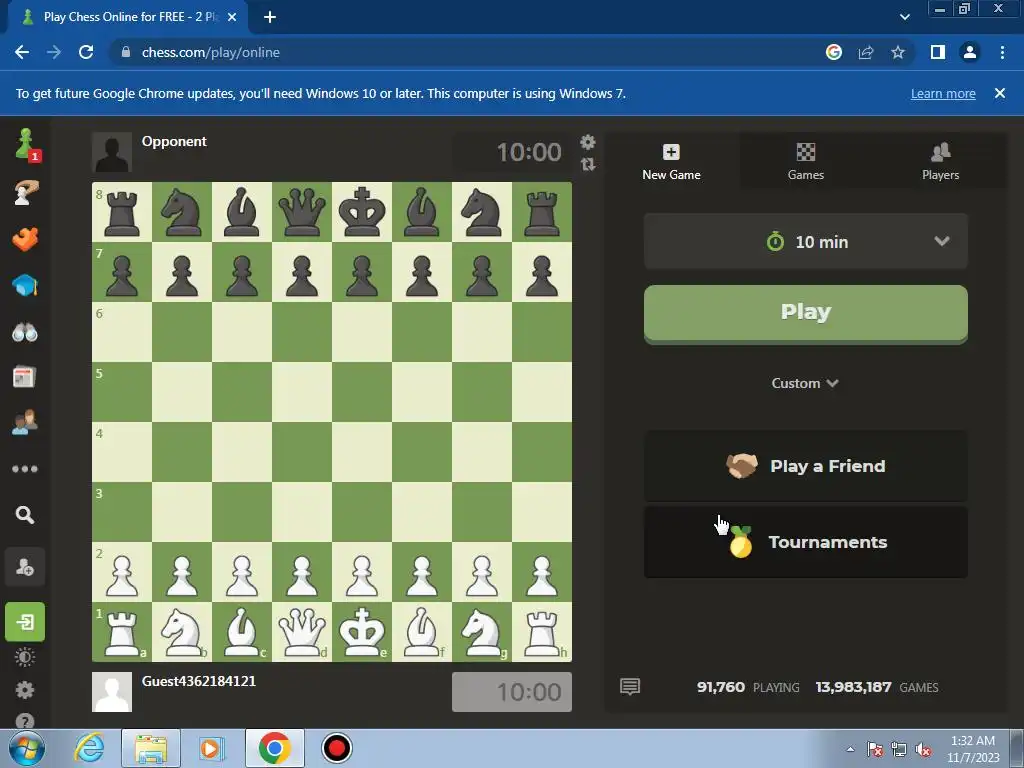This screenshot has height=768, width=1024.
Task: Open the News newspaper icon
Action: pyautogui.click(x=24, y=377)
